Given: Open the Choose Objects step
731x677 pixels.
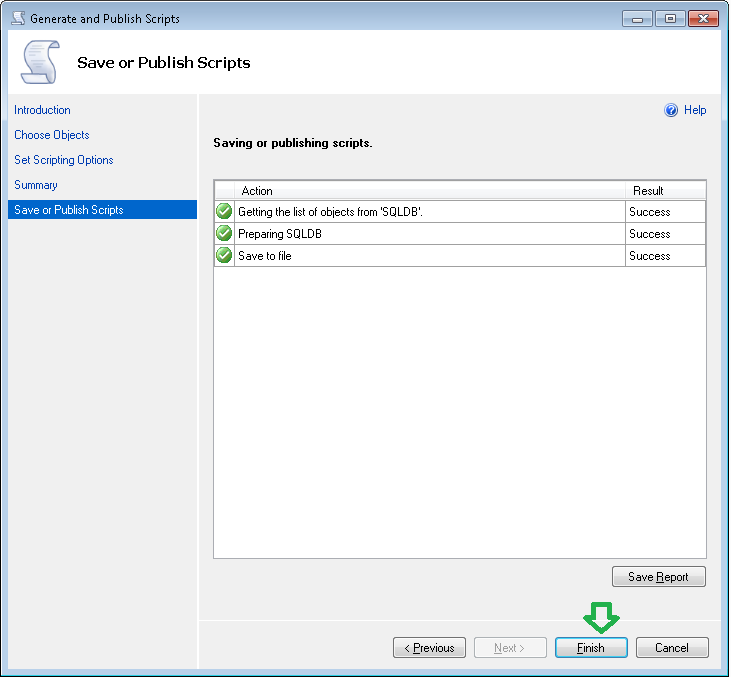Looking at the screenshot, I should click(52, 135).
